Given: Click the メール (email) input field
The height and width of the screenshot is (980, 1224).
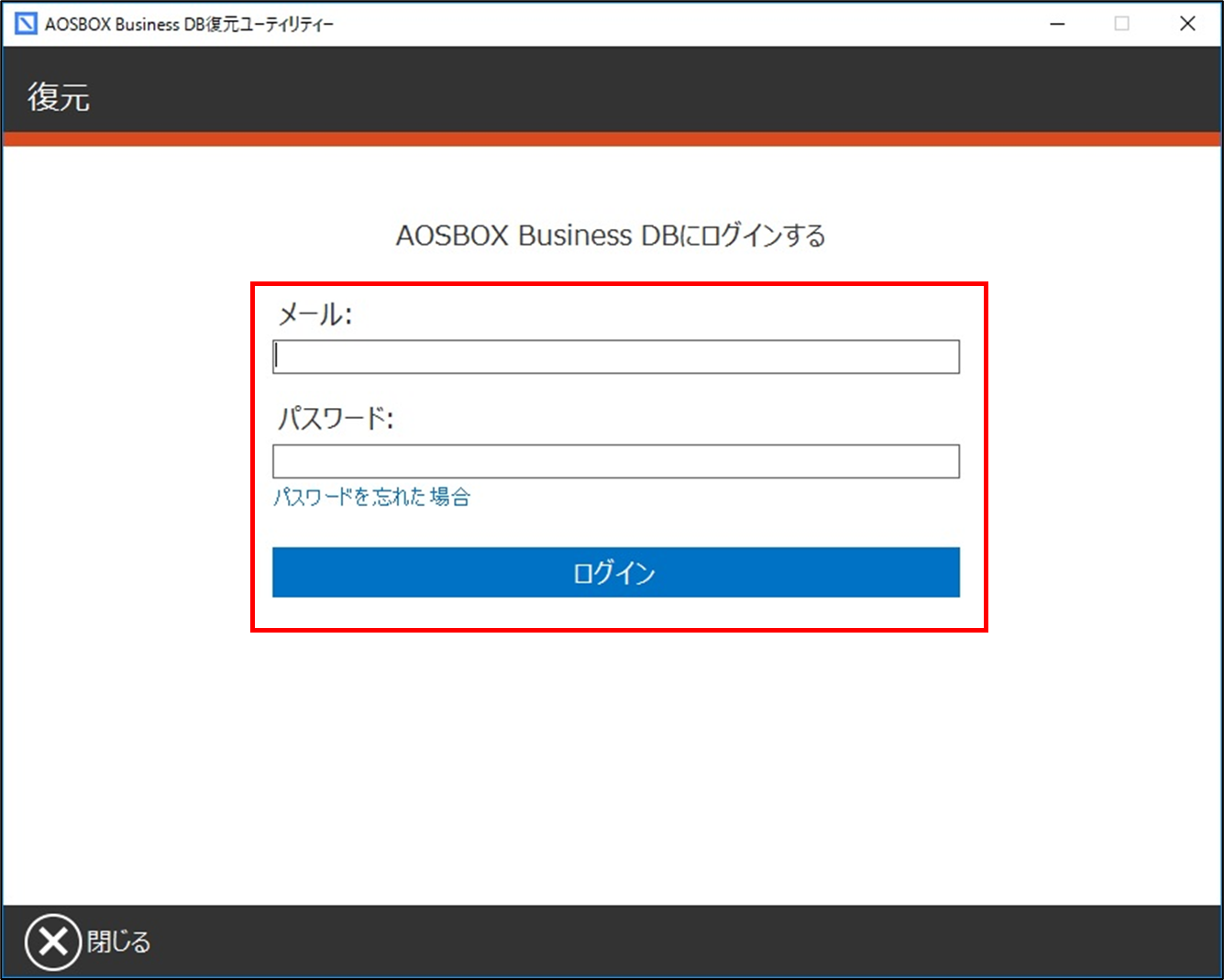Looking at the screenshot, I should 616,357.
